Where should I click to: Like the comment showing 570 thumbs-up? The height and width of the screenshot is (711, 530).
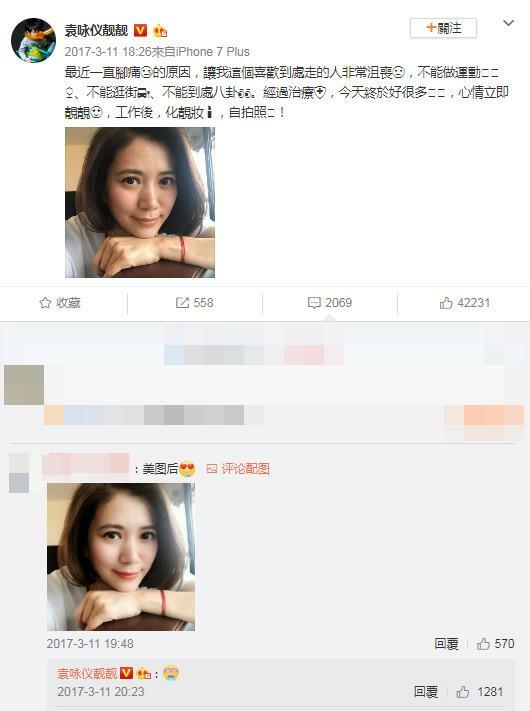click(x=495, y=643)
